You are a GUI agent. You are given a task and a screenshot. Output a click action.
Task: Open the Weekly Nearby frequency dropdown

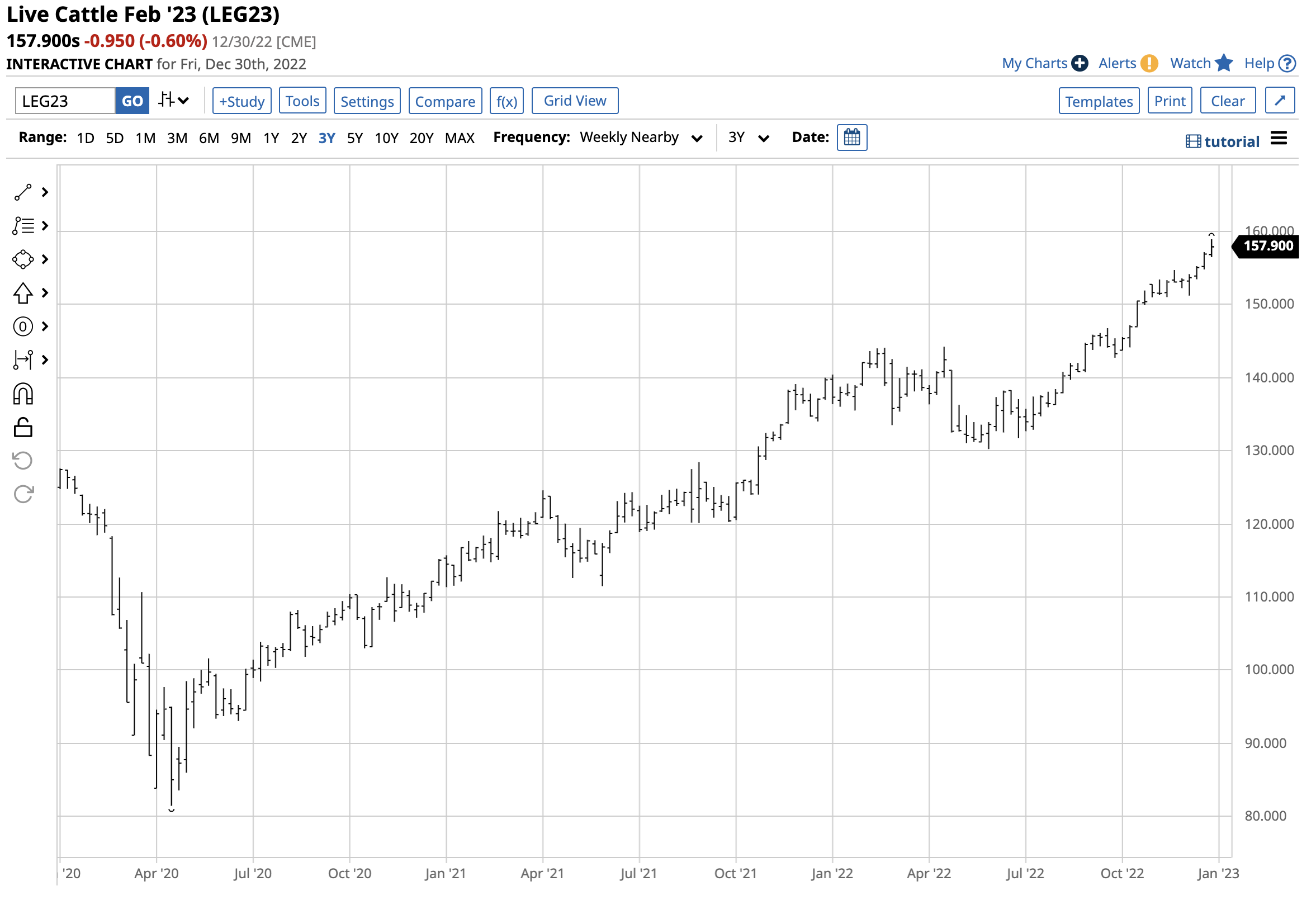[x=642, y=138]
